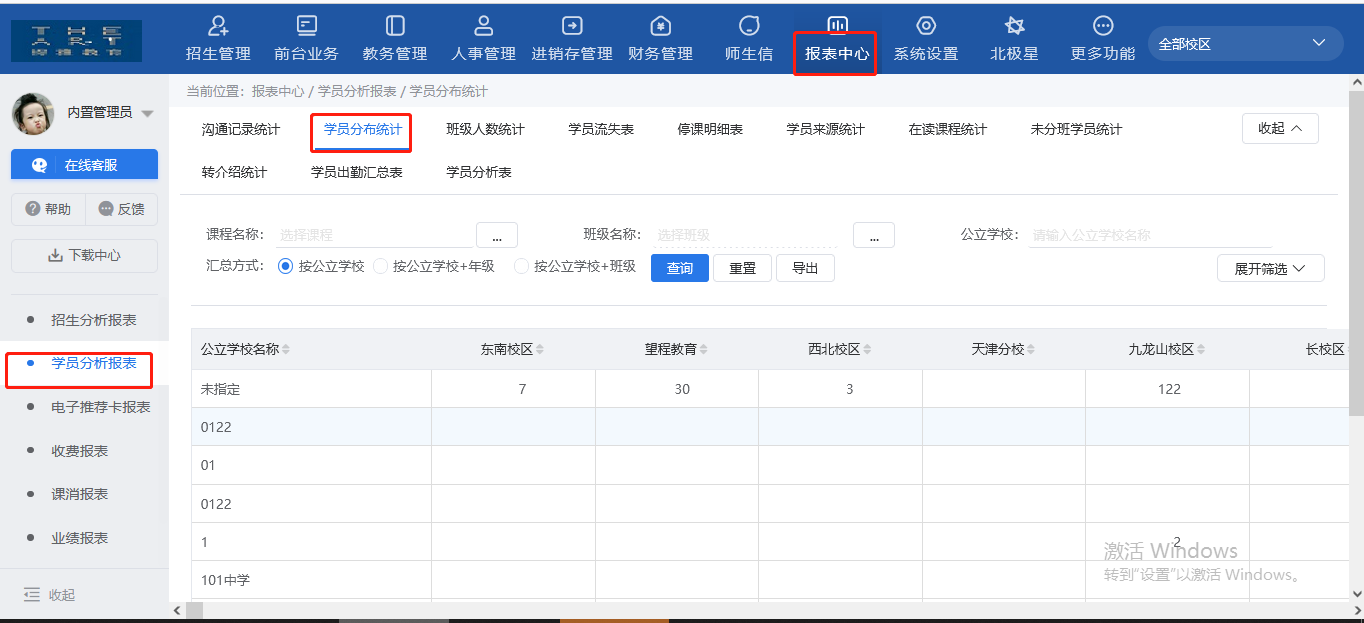Sort by 里程教育 column

[703, 349]
